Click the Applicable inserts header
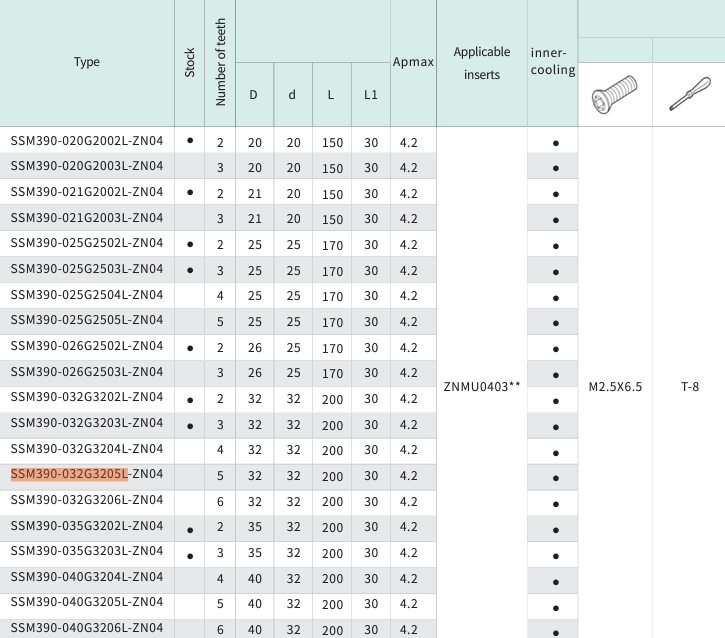 tap(482, 62)
